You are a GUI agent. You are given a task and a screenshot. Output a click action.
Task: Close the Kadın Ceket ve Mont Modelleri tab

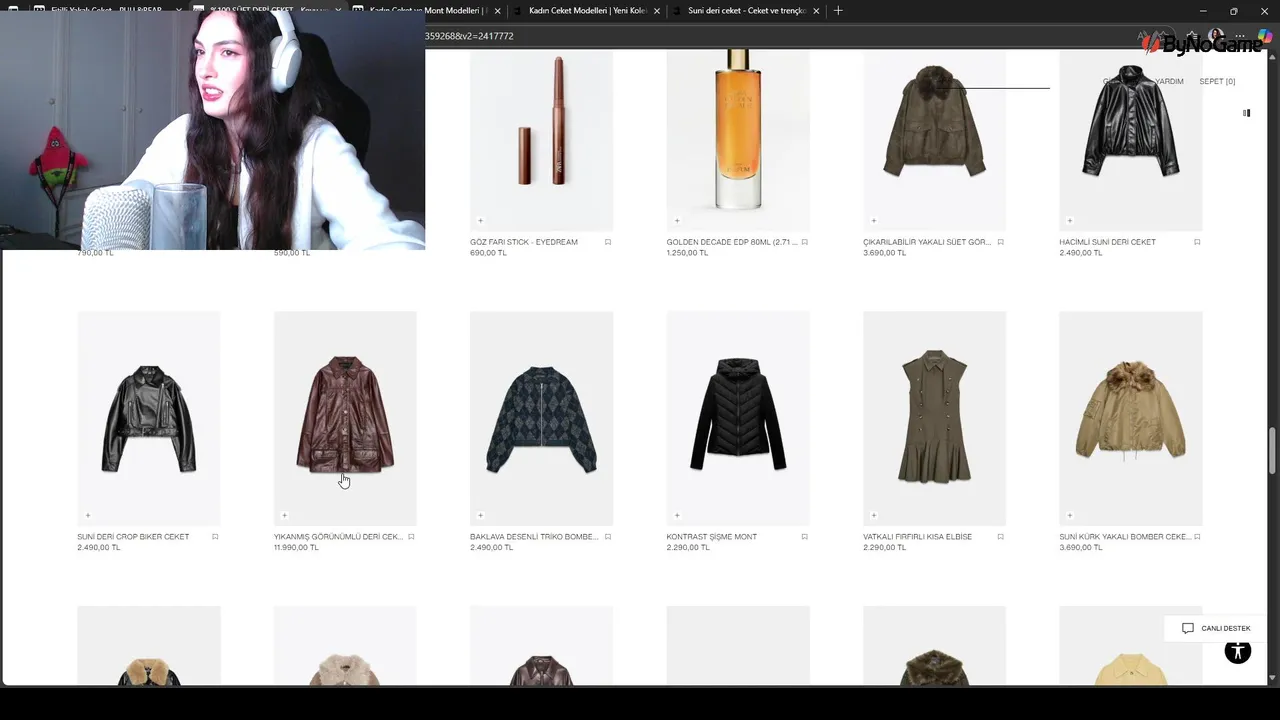click(497, 11)
